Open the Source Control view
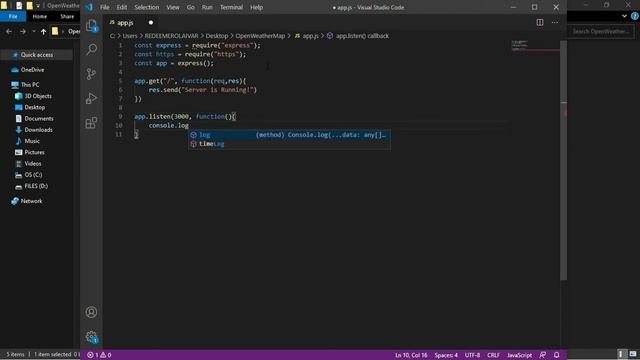The height and width of the screenshot is (360, 640). coord(91,74)
